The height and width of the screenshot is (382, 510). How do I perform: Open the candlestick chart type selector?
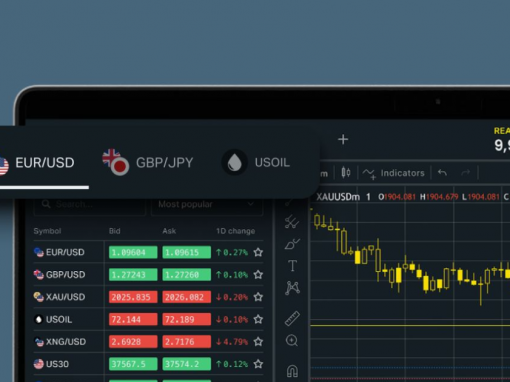click(346, 173)
